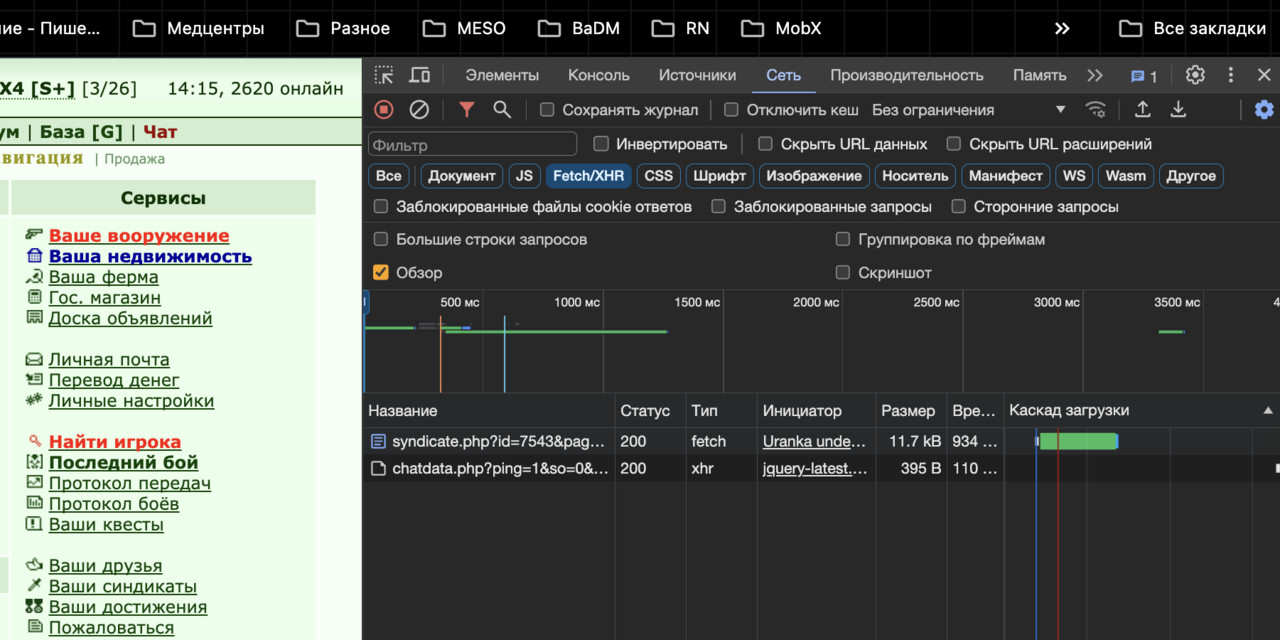Toggle device toolbar emulation icon
The width and height of the screenshot is (1280, 640).
pyautogui.click(x=420, y=75)
